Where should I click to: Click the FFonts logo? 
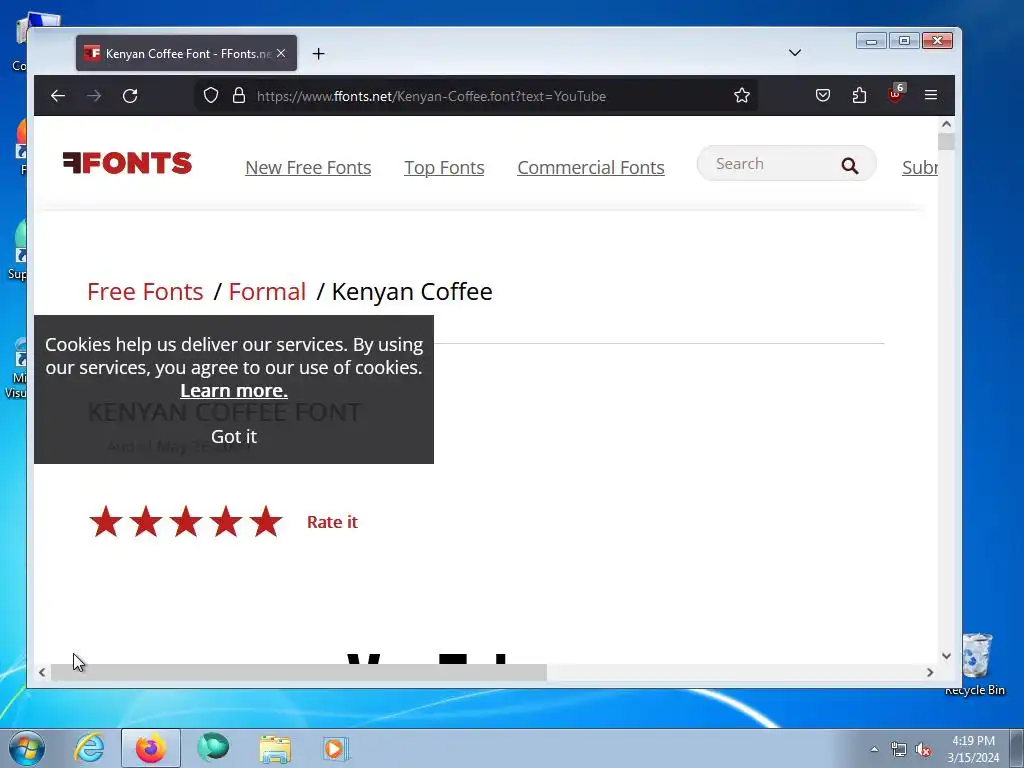coord(127,163)
